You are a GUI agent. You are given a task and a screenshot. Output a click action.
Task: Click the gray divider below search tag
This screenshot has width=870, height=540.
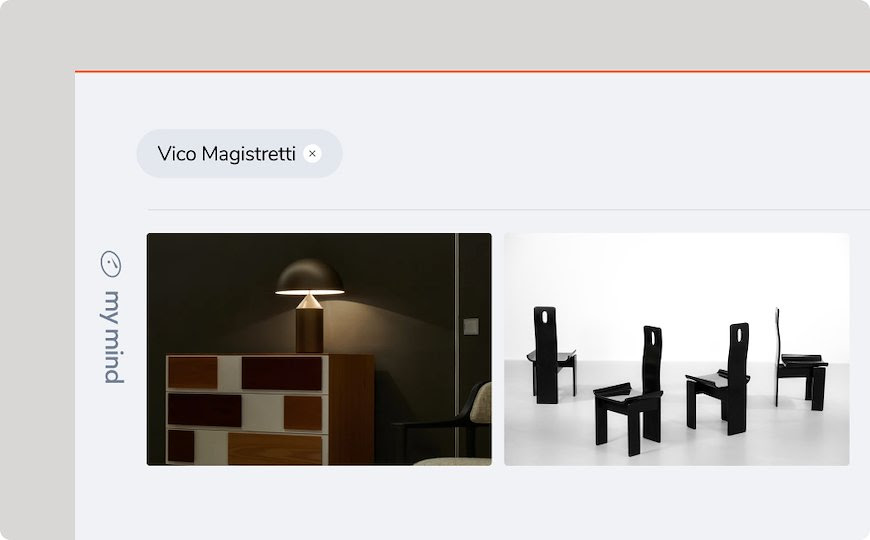tap(508, 210)
